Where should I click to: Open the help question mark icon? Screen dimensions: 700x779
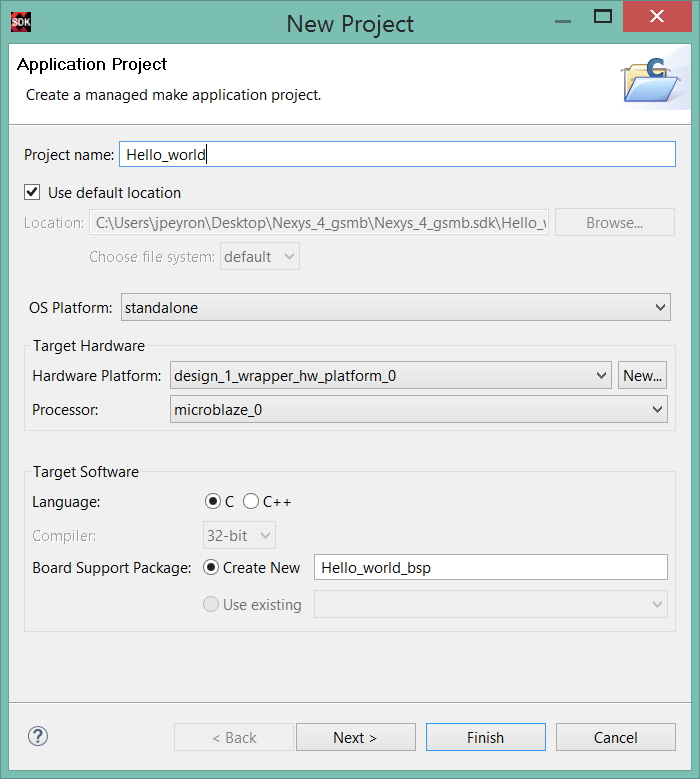pyautogui.click(x=38, y=736)
